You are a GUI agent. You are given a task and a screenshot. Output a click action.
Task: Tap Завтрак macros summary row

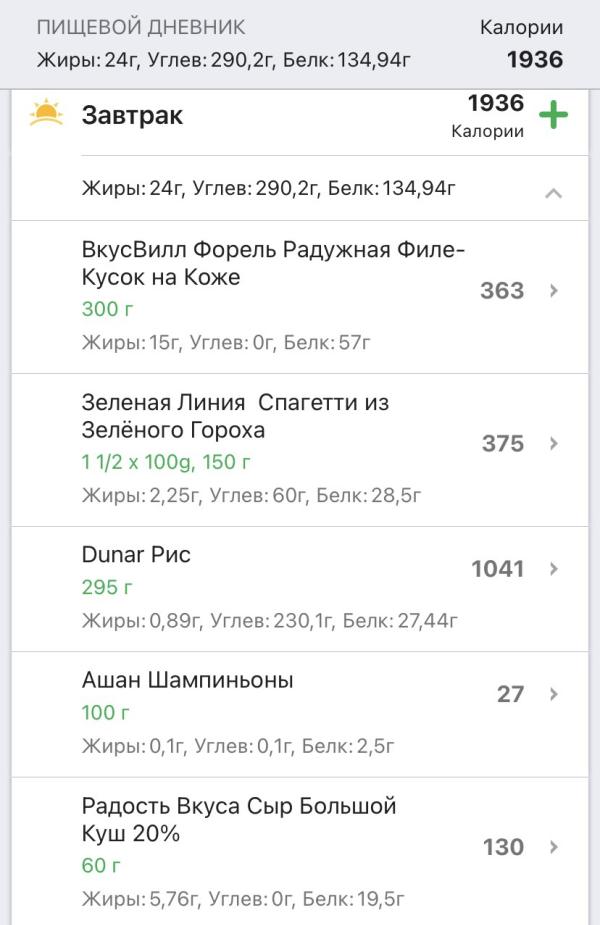click(x=269, y=187)
